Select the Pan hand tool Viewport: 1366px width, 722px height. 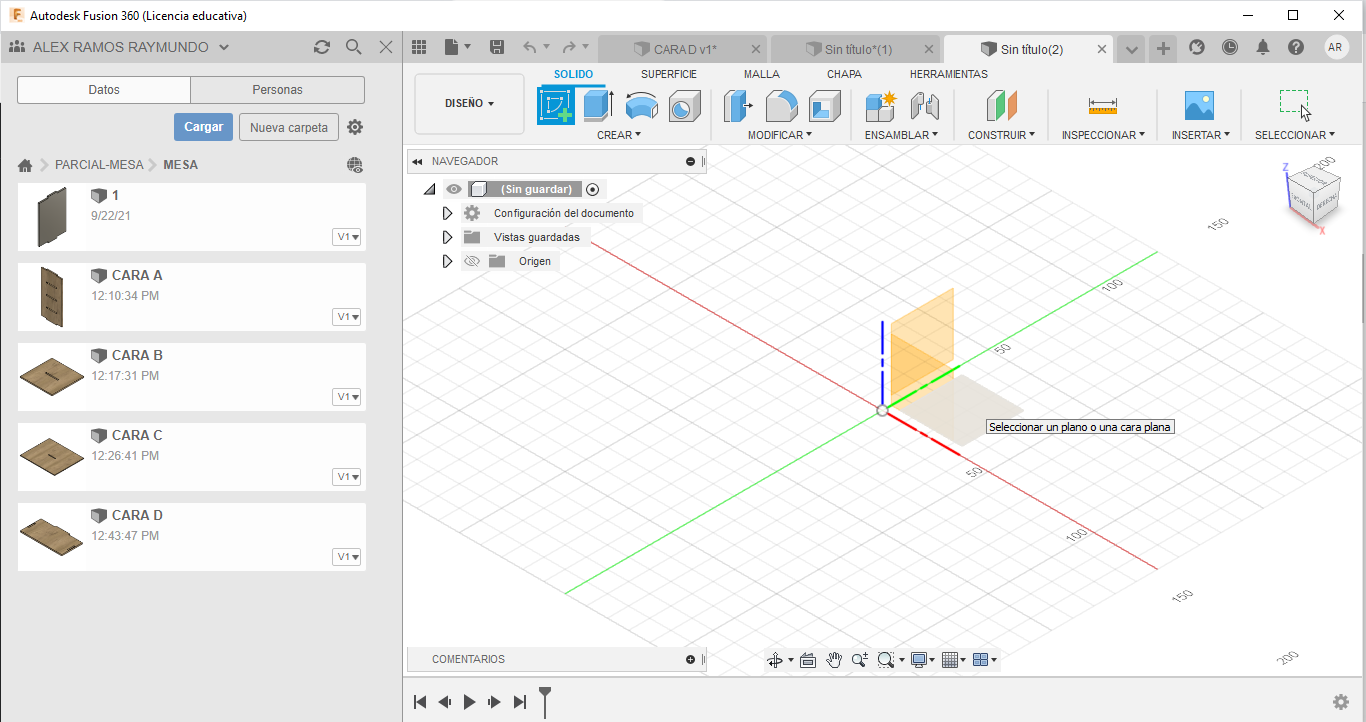coord(834,660)
